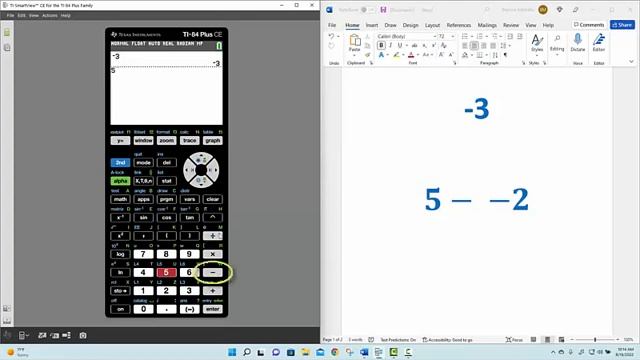Toggle center alignment in Word
640x360 pixels.
coord(474,46)
